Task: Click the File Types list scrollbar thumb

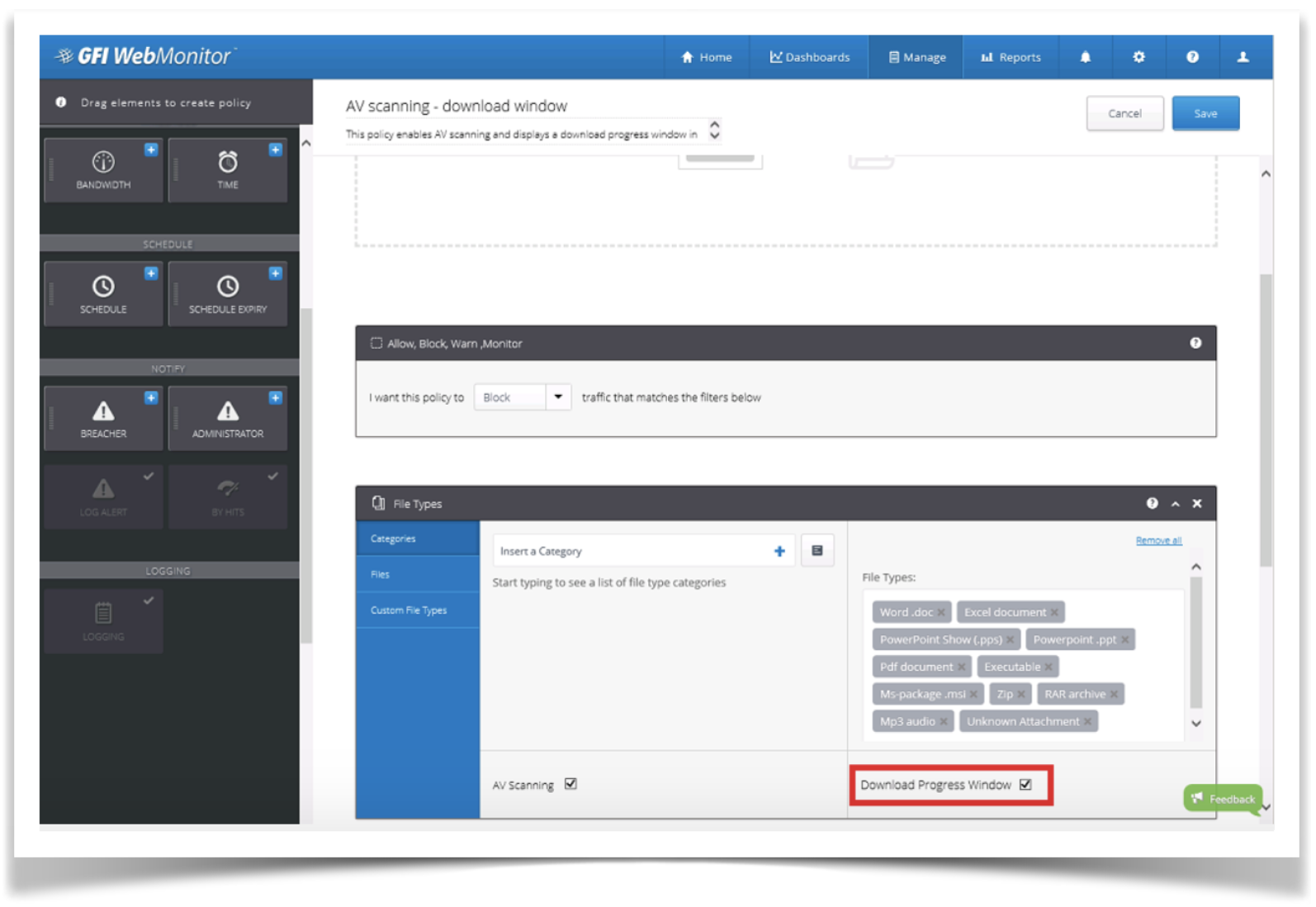Action: click(1196, 643)
